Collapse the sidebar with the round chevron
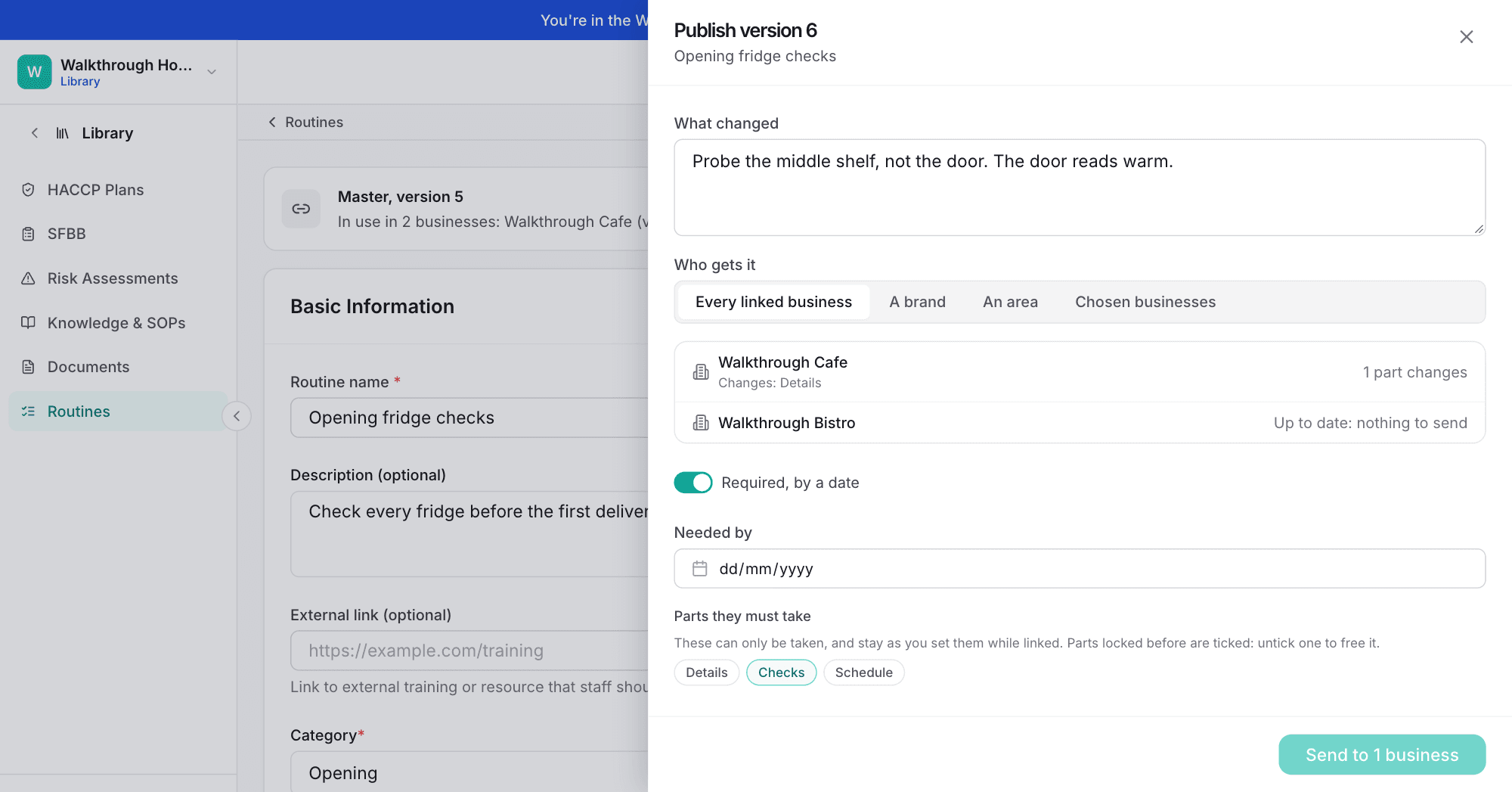 pyautogui.click(x=237, y=416)
